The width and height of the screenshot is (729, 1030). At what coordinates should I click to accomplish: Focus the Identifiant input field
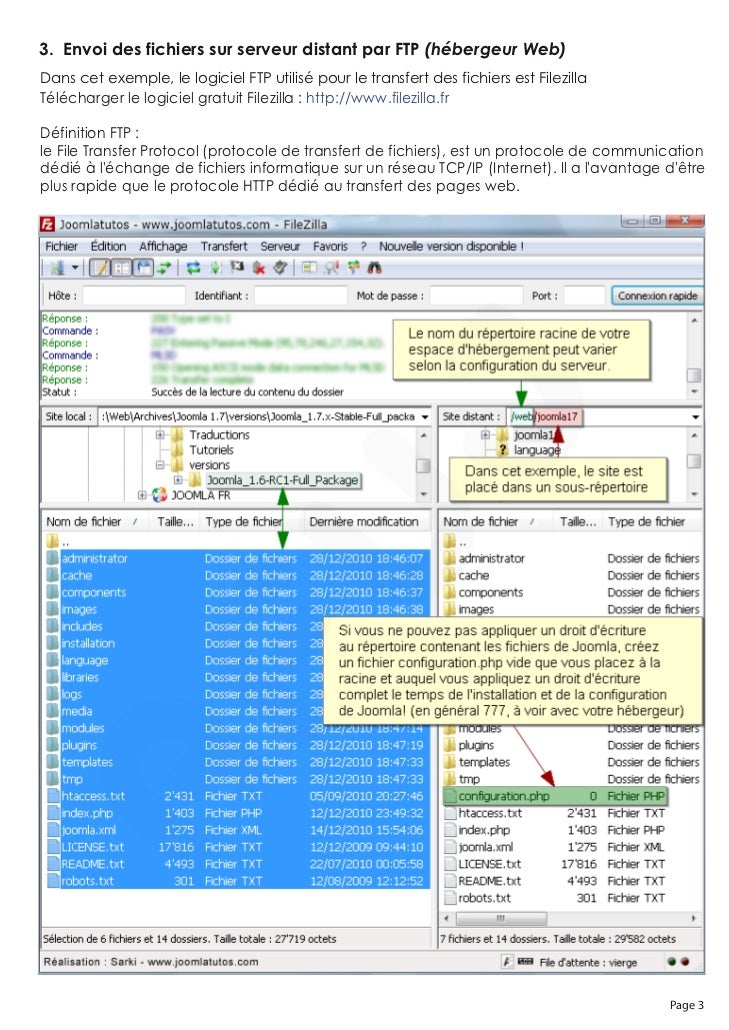tap(300, 296)
